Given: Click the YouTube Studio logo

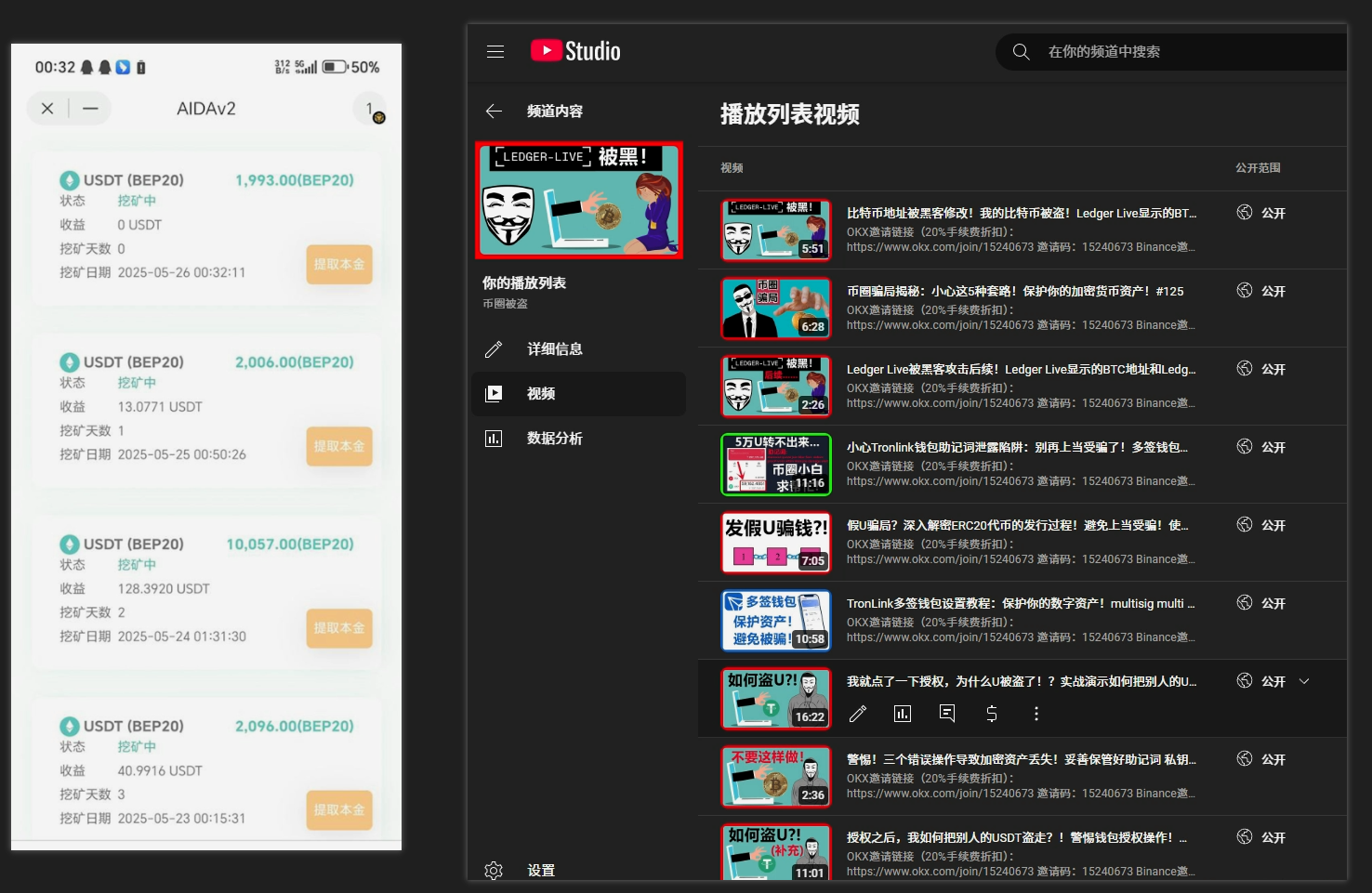Looking at the screenshot, I should coord(575,51).
